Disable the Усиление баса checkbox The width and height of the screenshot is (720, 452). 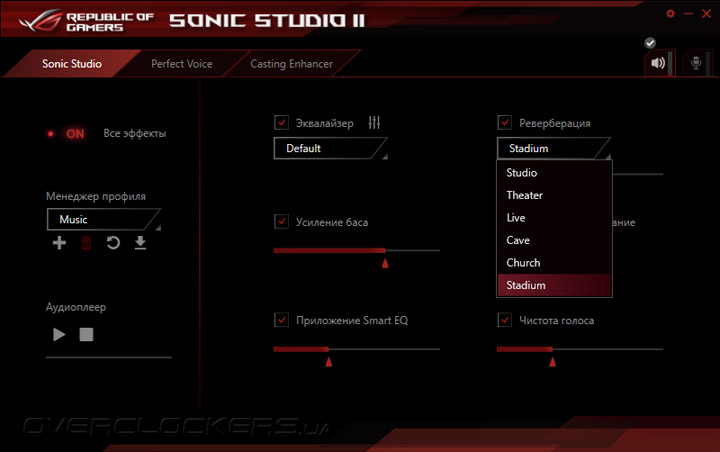[281, 221]
